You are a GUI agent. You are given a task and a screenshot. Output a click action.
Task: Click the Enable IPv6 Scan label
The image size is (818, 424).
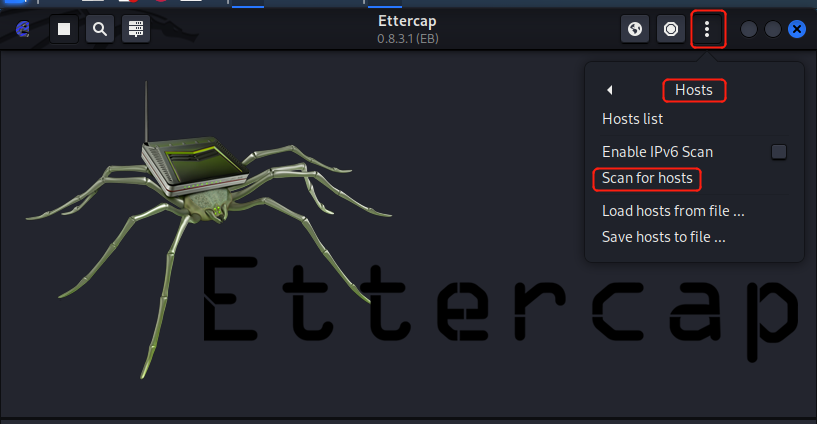657,152
